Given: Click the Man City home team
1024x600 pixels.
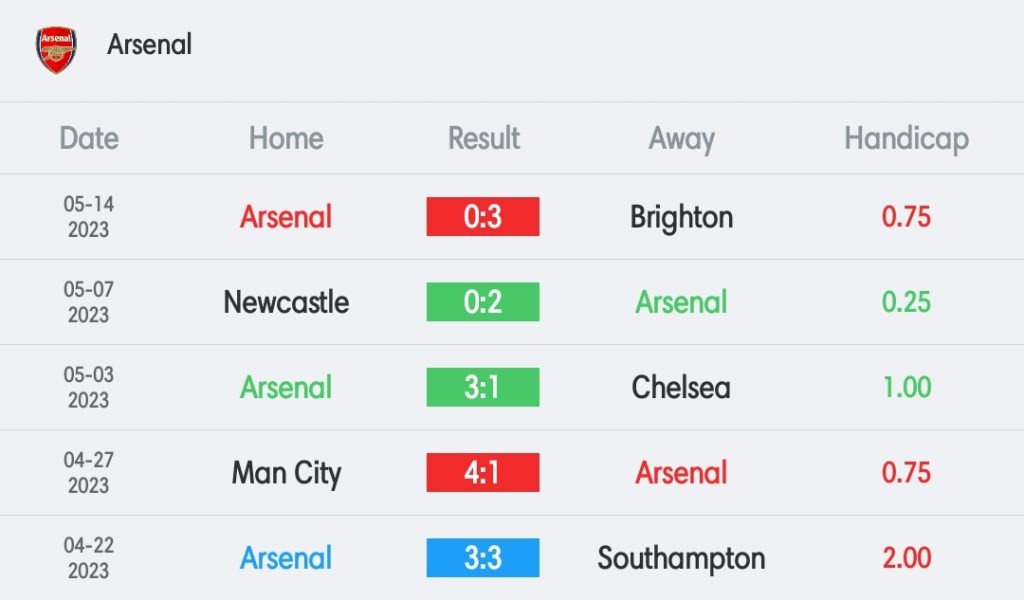Looking at the screenshot, I should 286,473.
